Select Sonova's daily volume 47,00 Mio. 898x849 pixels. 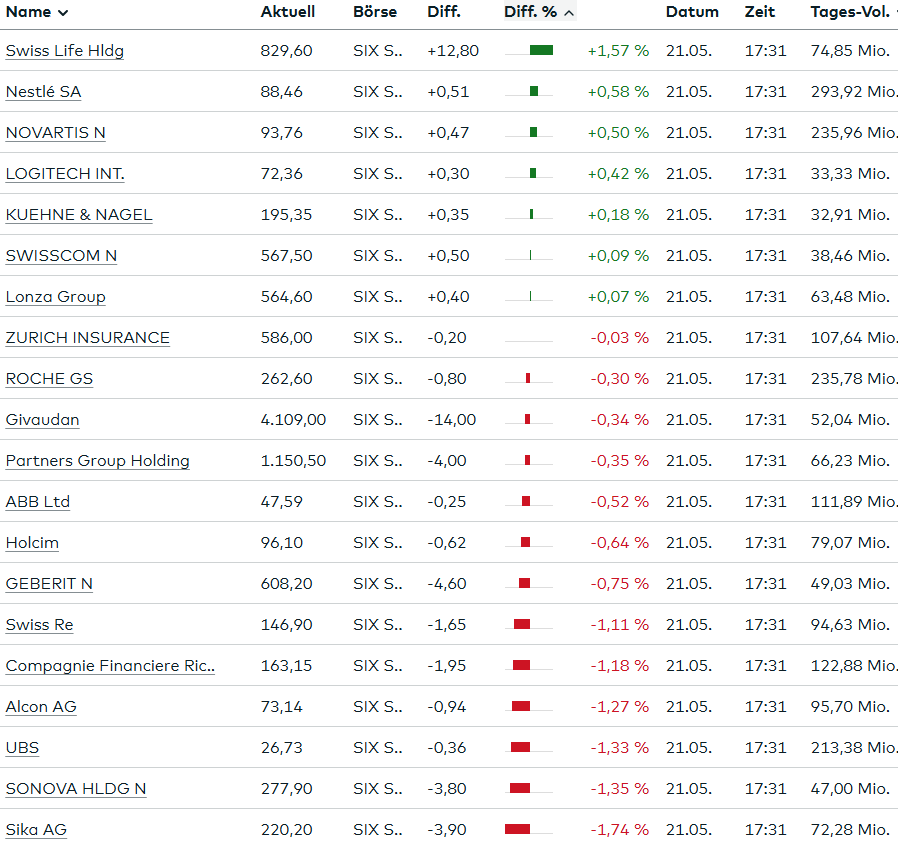point(850,789)
